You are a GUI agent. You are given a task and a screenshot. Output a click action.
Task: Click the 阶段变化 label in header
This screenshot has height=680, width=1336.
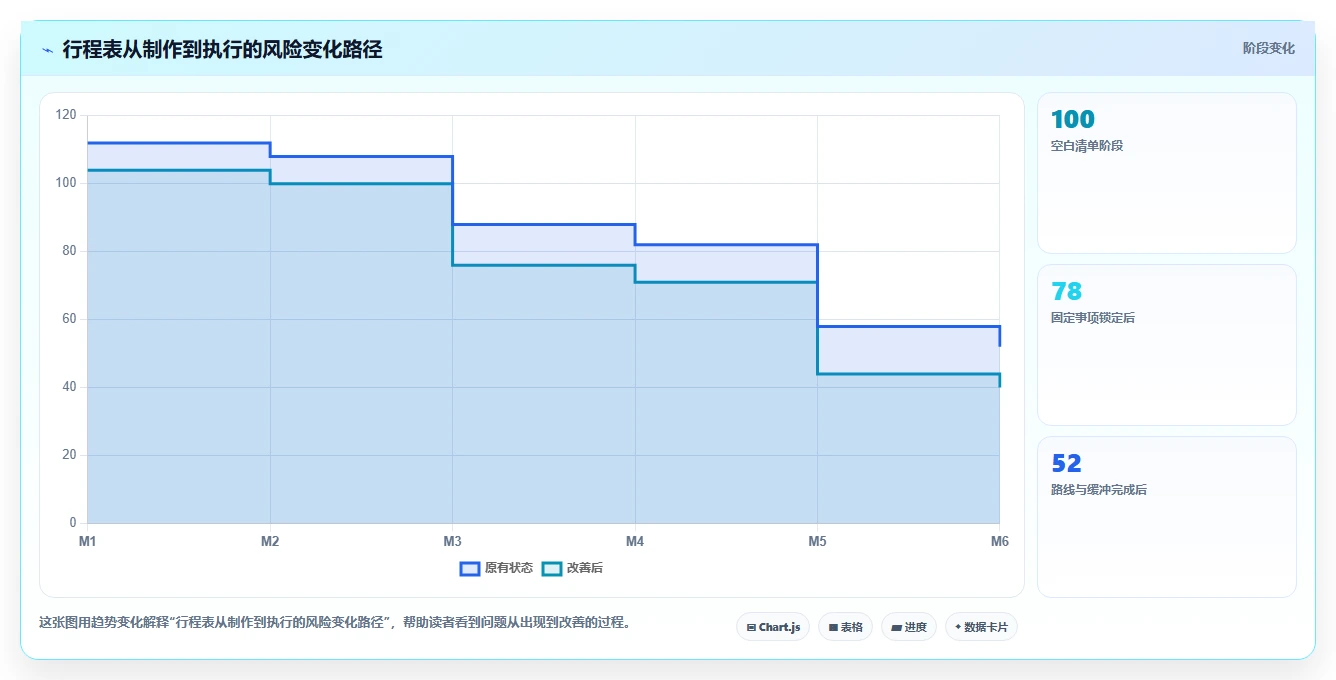(1269, 48)
